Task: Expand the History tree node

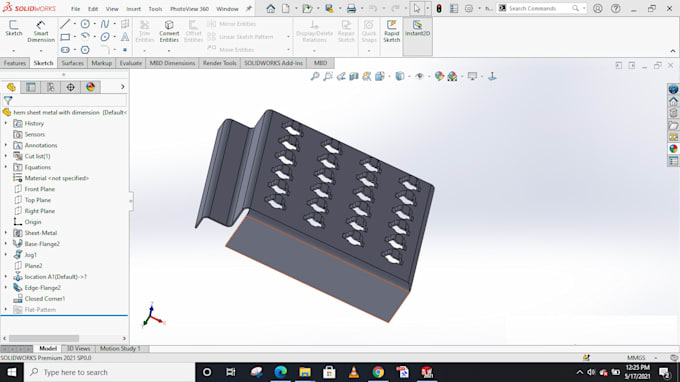Action: 6,124
